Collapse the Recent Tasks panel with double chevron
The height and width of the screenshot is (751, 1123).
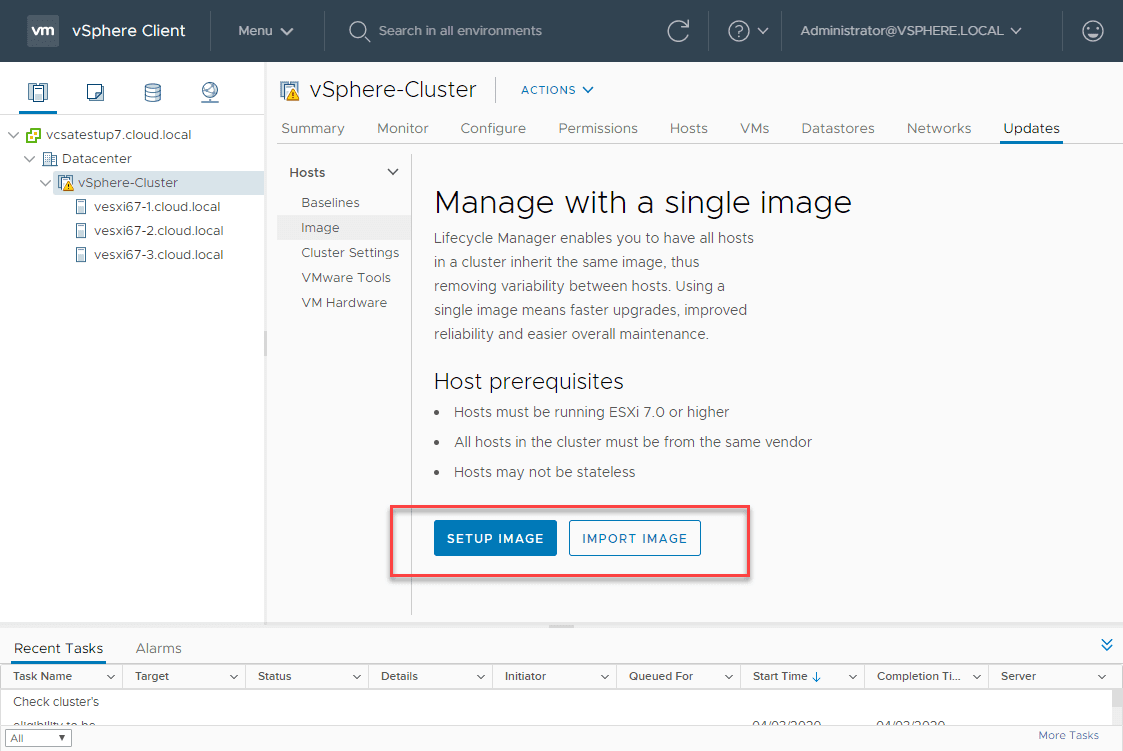coord(1107,645)
